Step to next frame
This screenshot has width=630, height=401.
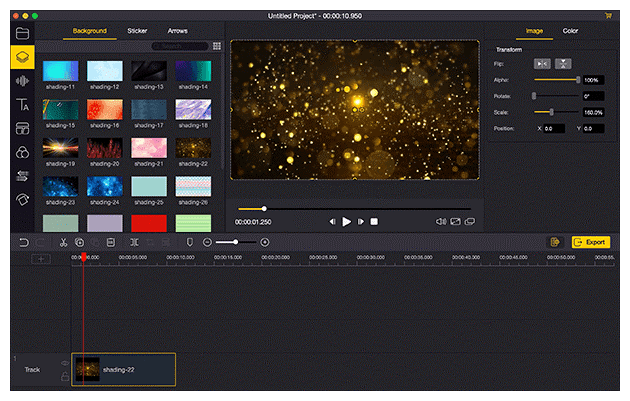[x=361, y=222]
